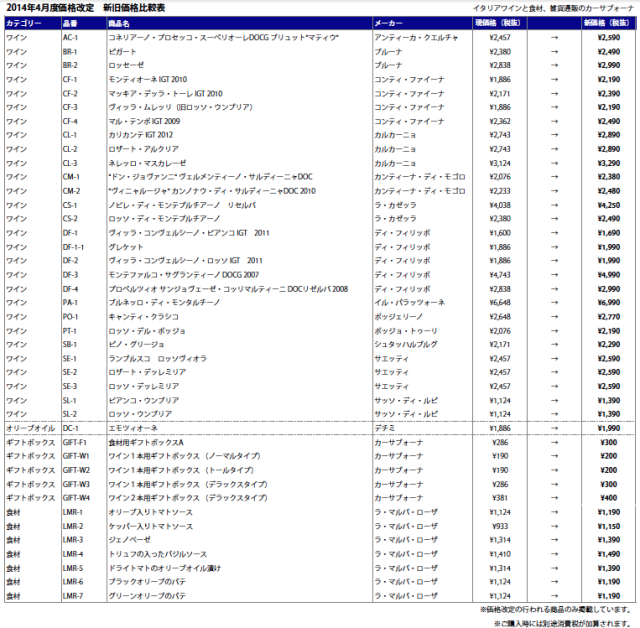Screen dimensions: 640x628
Task: Click the product name 'ロッセーゼ'
Action: tap(126, 65)
